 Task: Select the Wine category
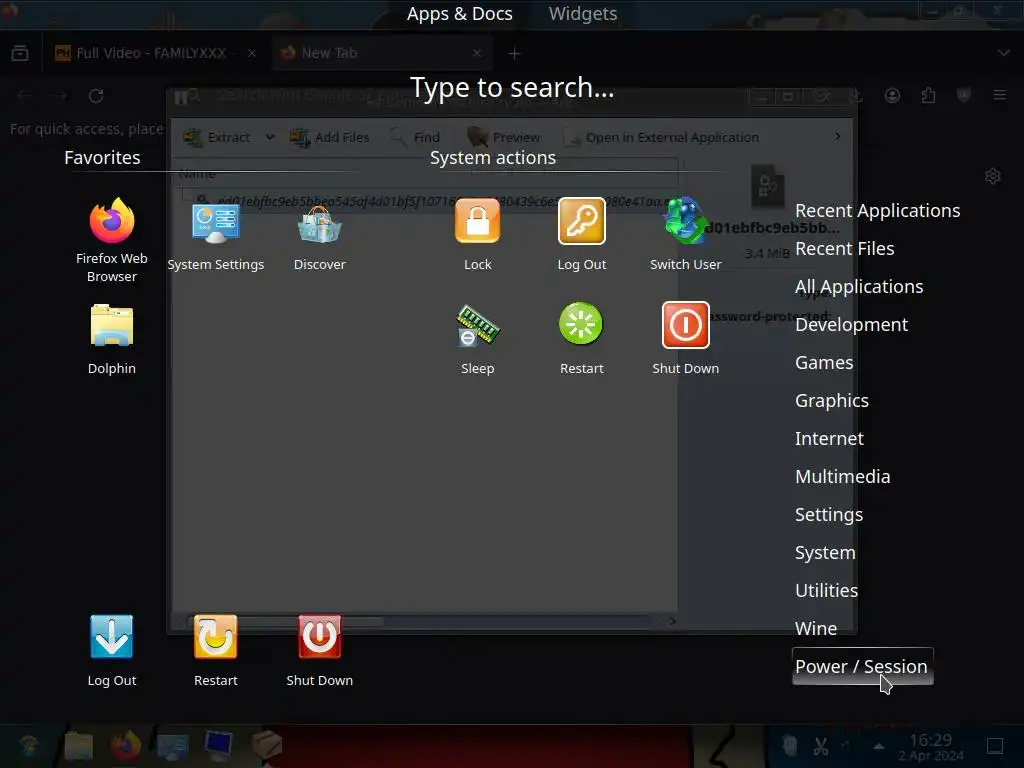[x=816, y=628]
